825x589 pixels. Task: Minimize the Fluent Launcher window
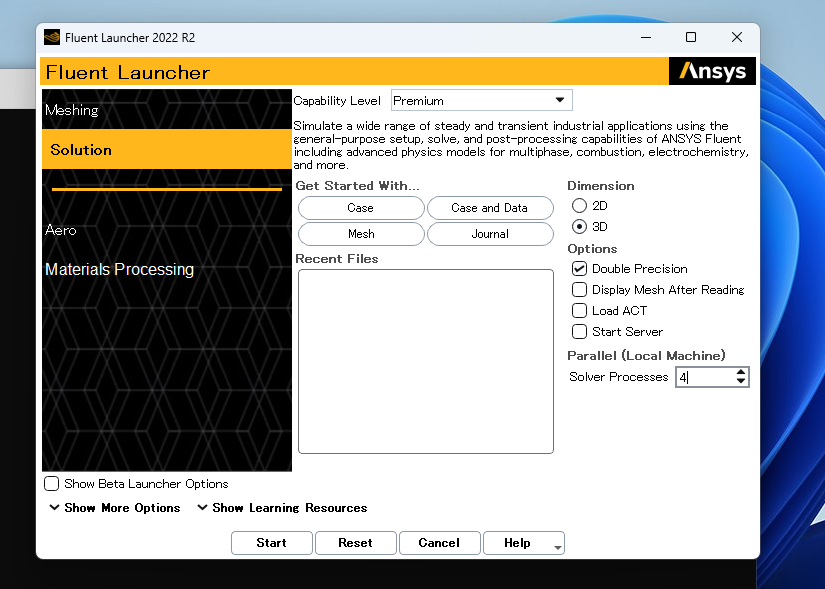(646, 37)
